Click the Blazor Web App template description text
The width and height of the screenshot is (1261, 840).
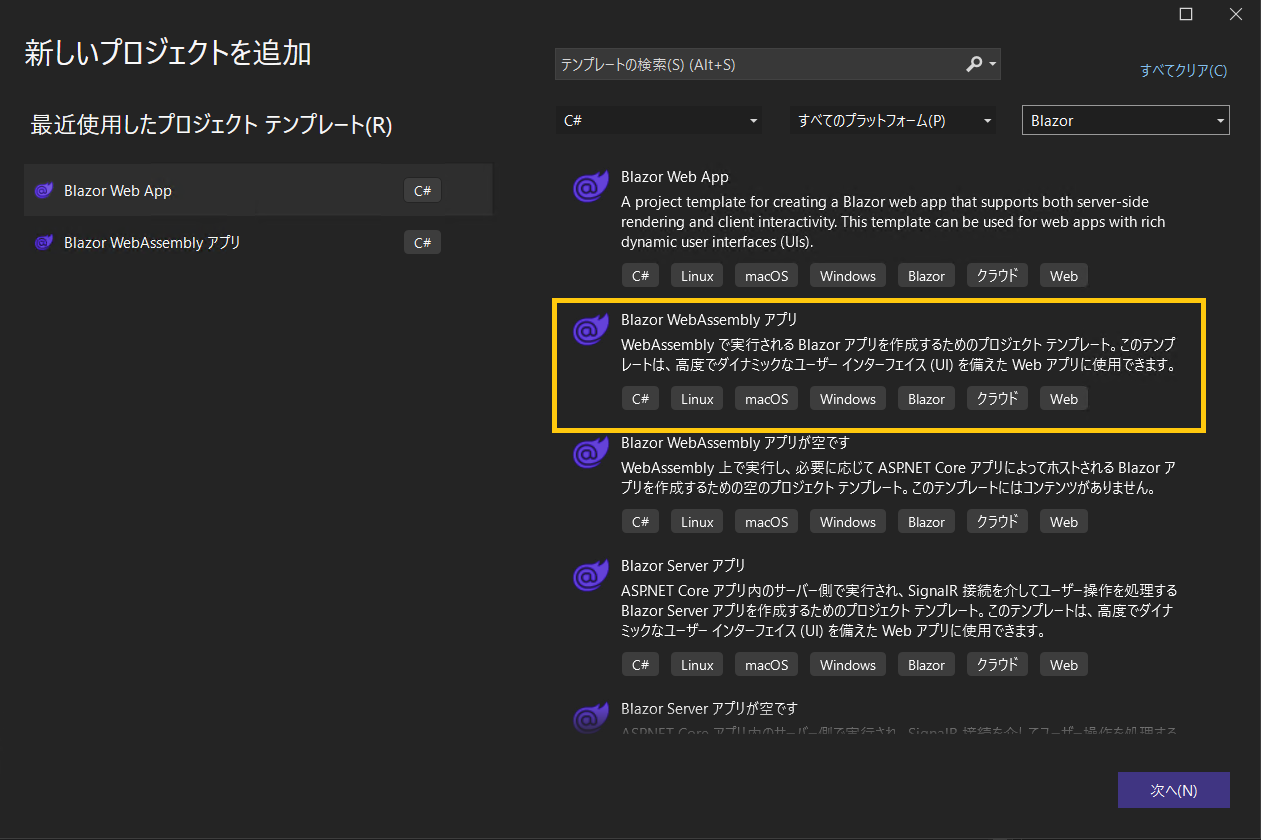893,222
